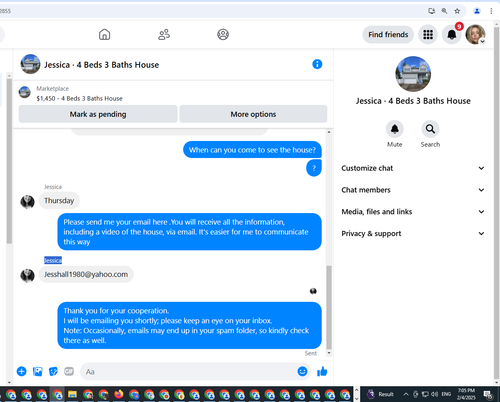Open the Friends icon in top navigation

164,34
